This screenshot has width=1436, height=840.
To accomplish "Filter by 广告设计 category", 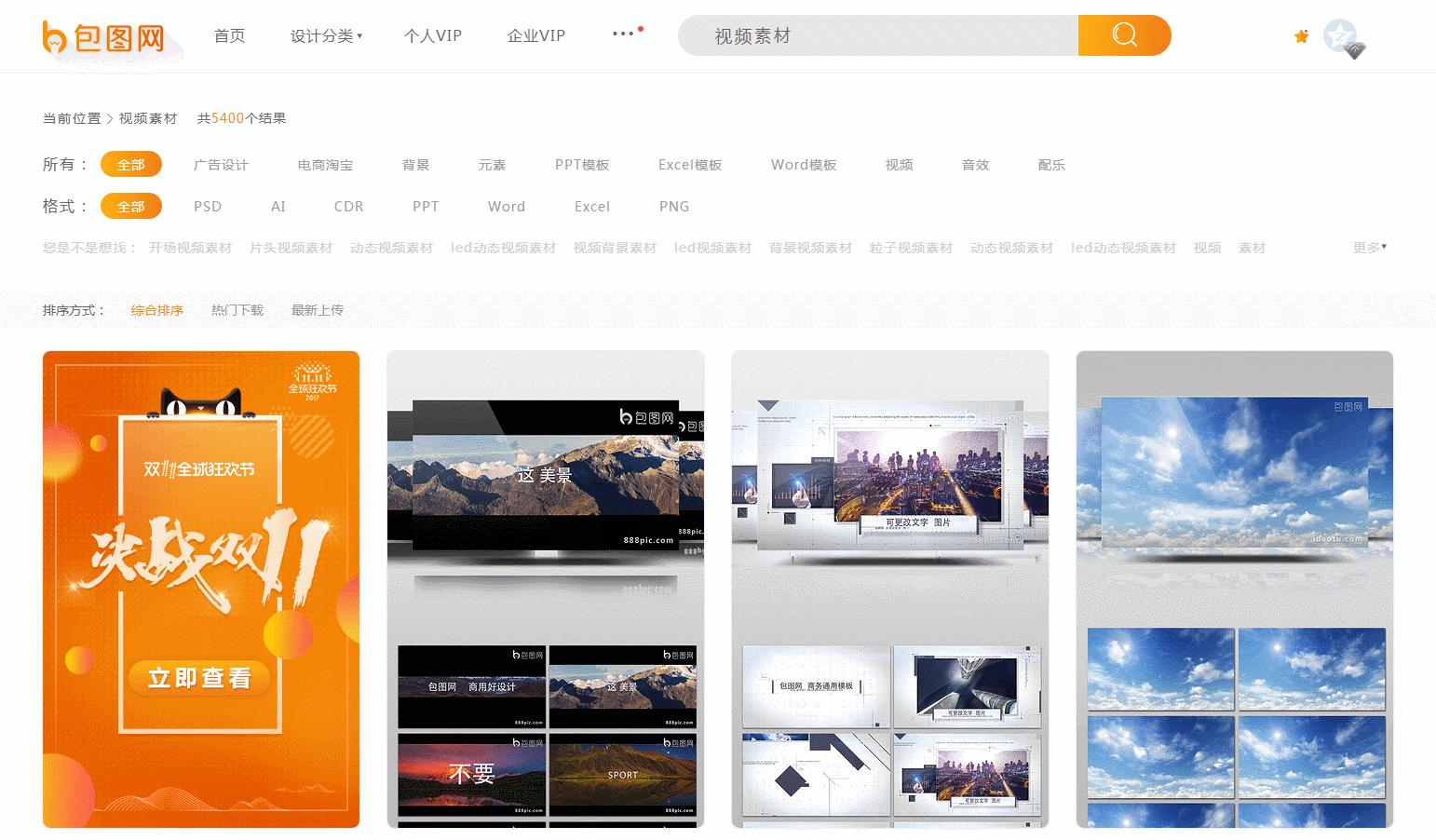I will (x=221, y=165).
